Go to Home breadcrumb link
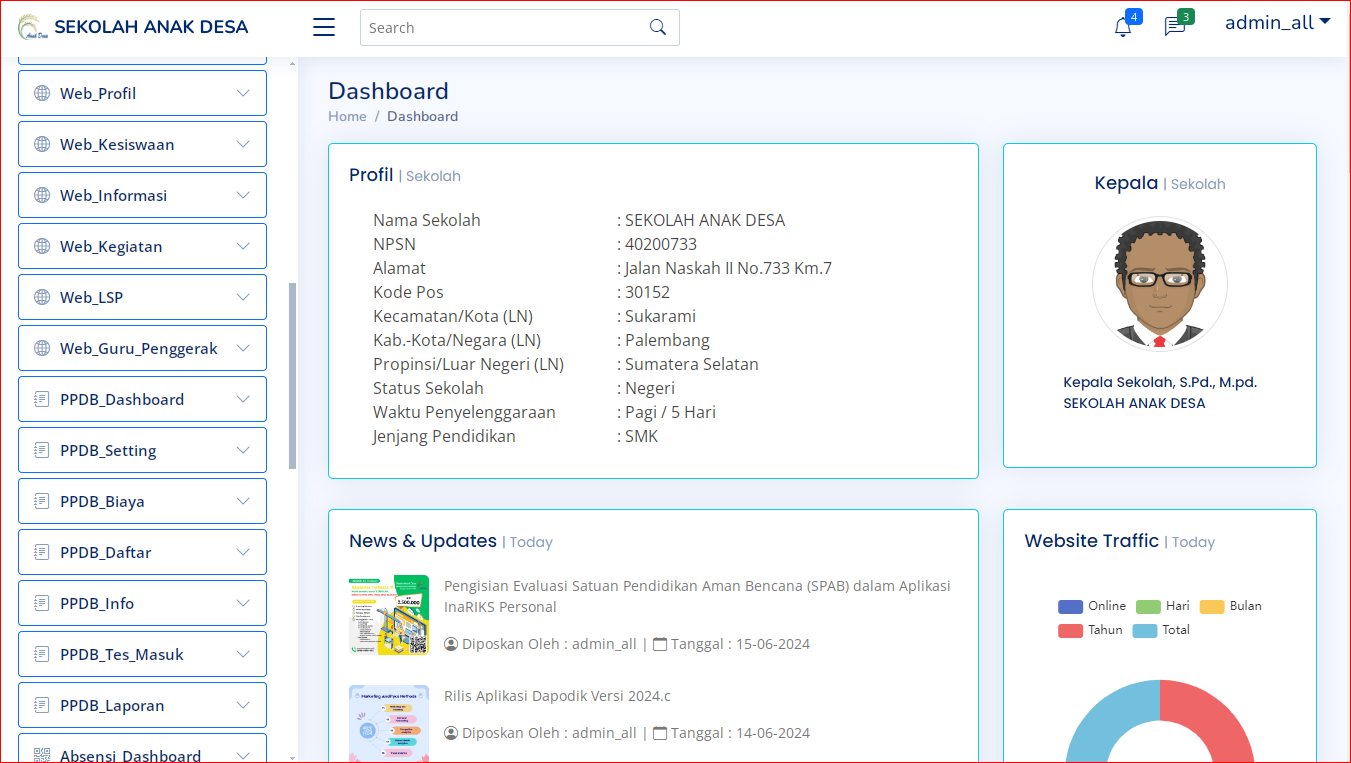The height and width of the screenshot is (763, 1351). (347, 116)
